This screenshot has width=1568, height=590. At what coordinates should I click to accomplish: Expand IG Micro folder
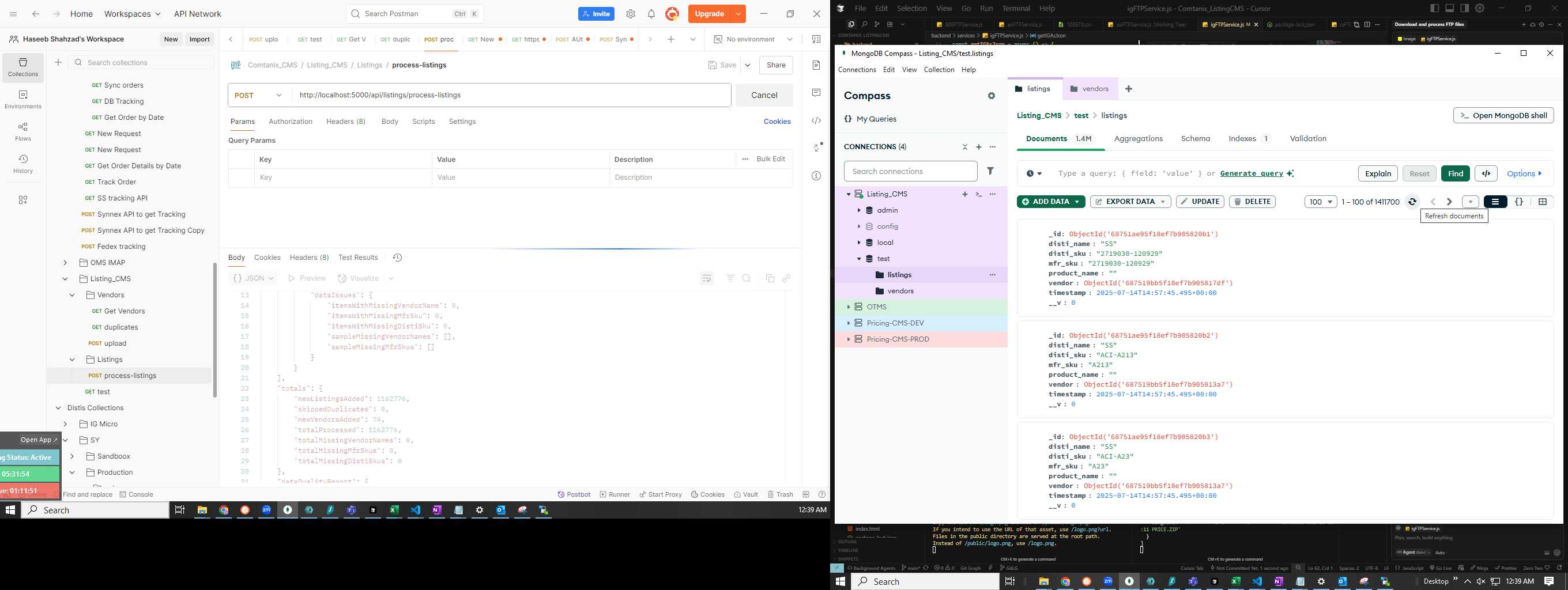click(x=65, y=425)
